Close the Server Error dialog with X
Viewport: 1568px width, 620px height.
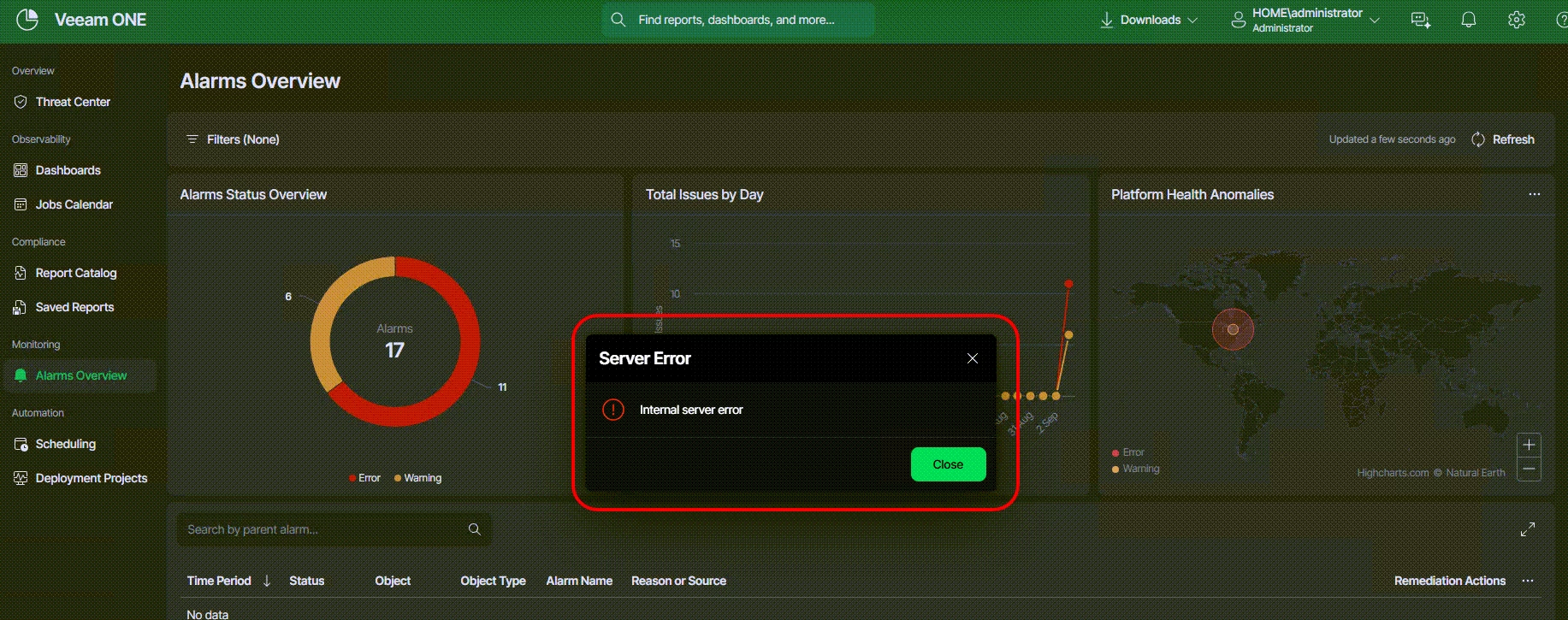[x=973, y=358]
